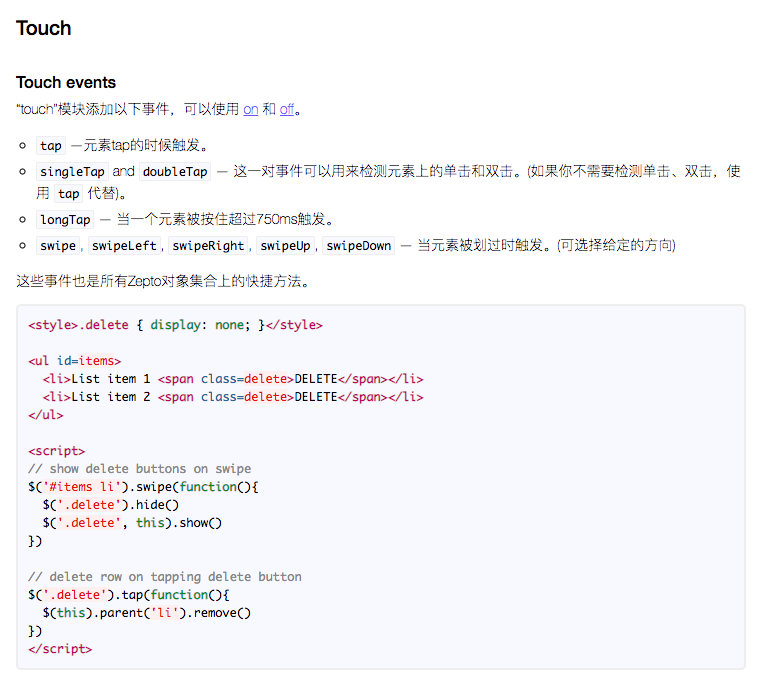Select the "swipeUp" code label

[x=285, y=246]
